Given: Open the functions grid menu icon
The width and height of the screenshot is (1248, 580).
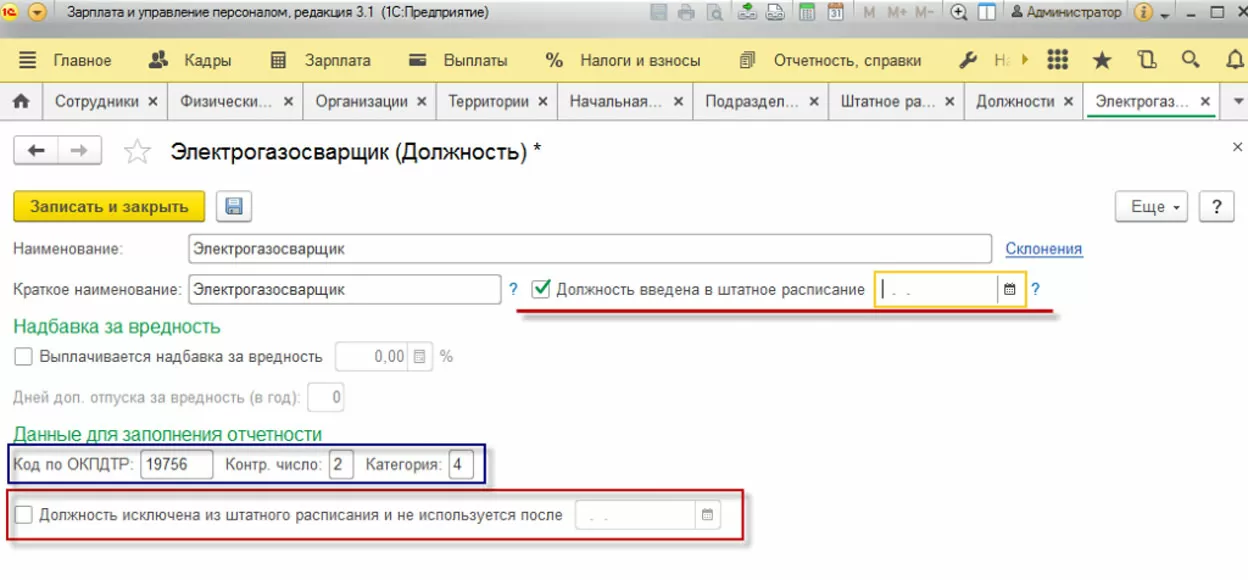Looking at the screenshot, I should [x=1058, y=61].
